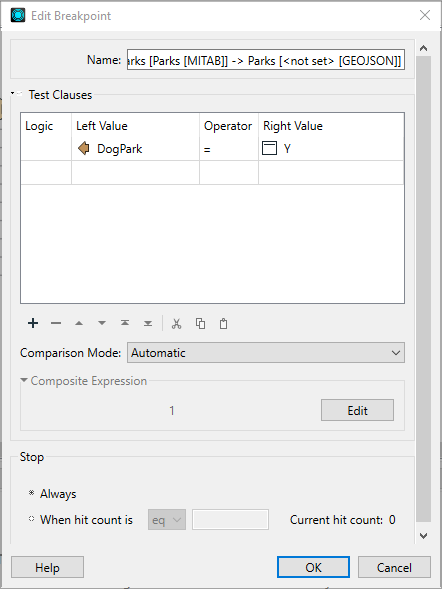
Task: Open the eq hit count operator dropdown
Action: (167, 520)
